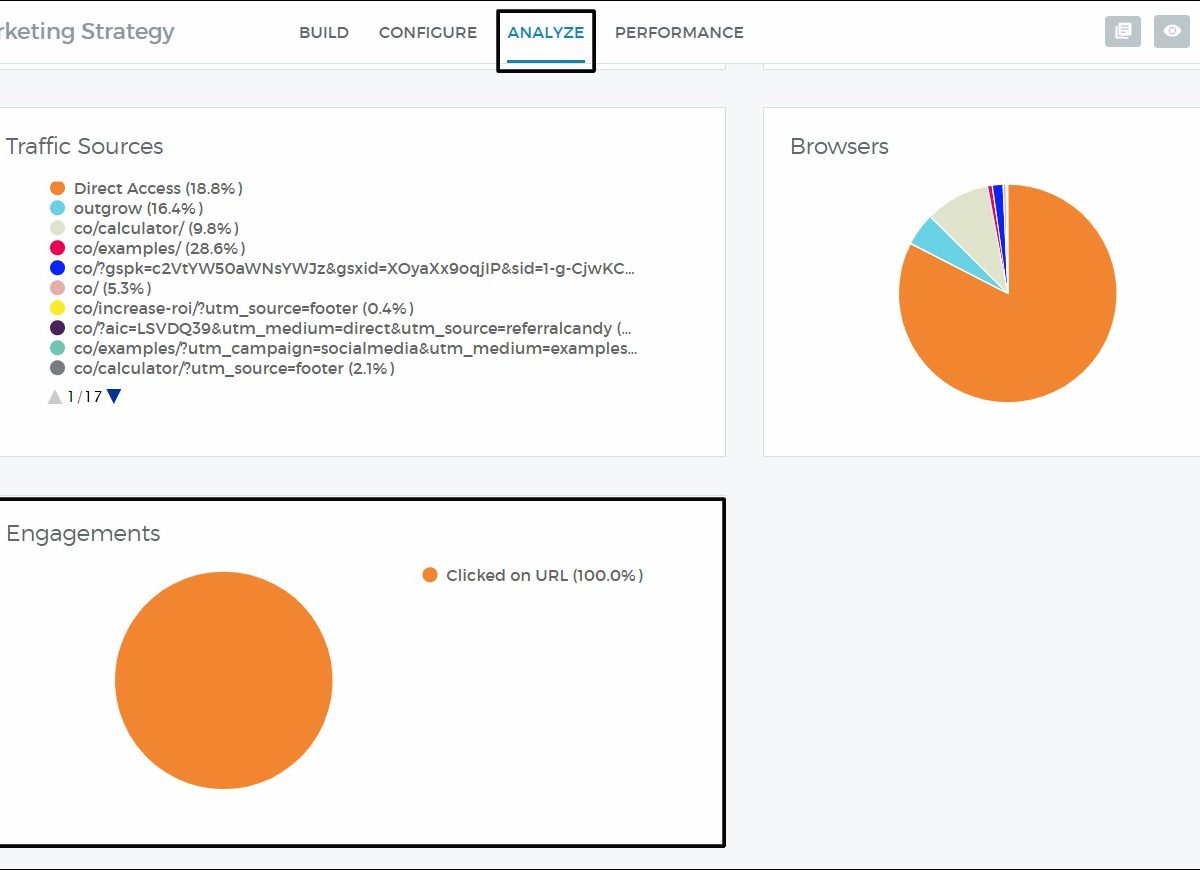Click the co/ (5.3%) legend label
Viewport: 1200px width, 870px height.
pyautogui.click(x=113, y=288)
